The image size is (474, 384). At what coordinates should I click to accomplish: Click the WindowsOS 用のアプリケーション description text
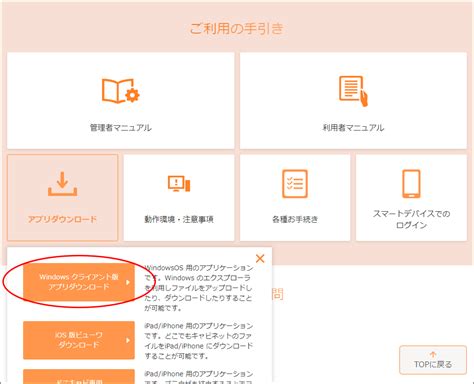(x=199, y=288)
